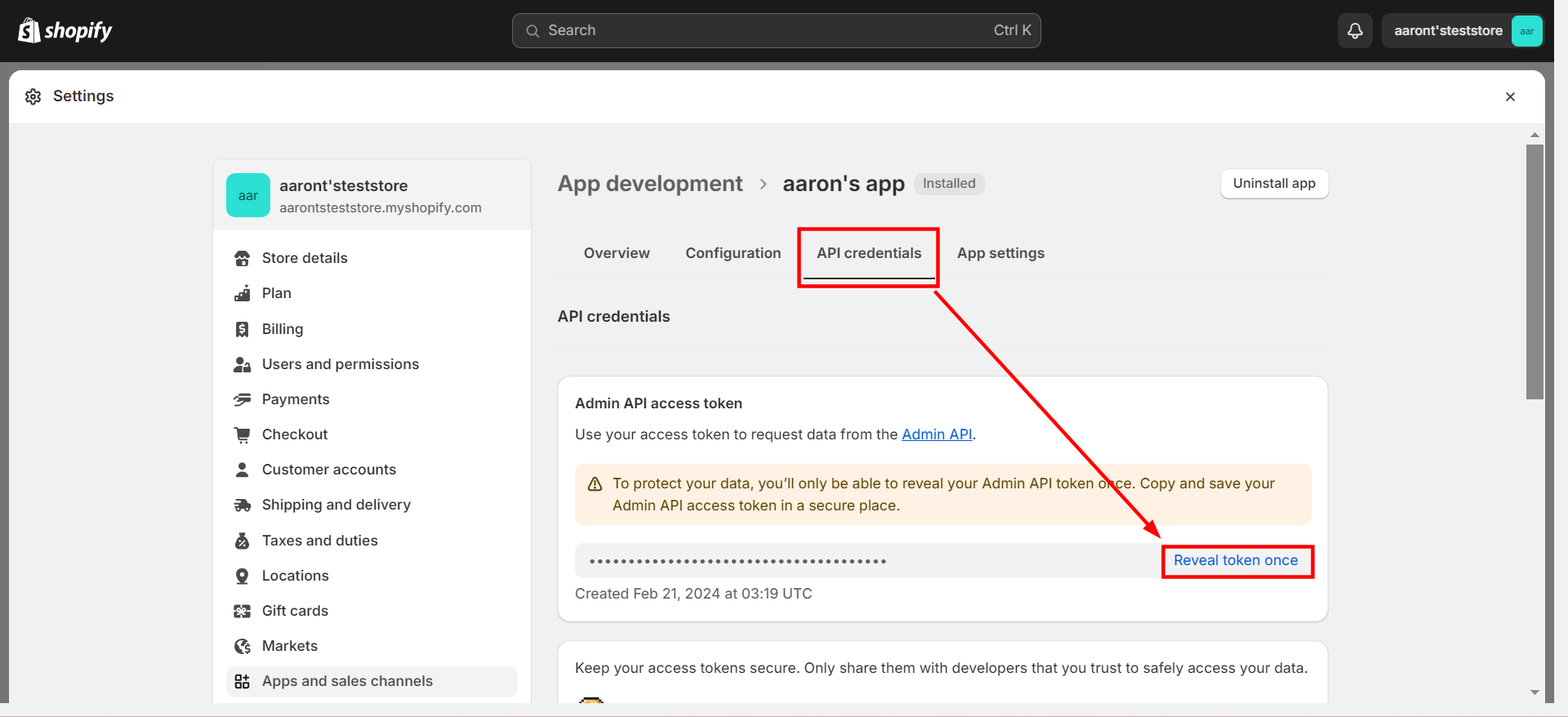Open the notifications bell
Screen dimensions: 1568x717
tap(1355, 31)
